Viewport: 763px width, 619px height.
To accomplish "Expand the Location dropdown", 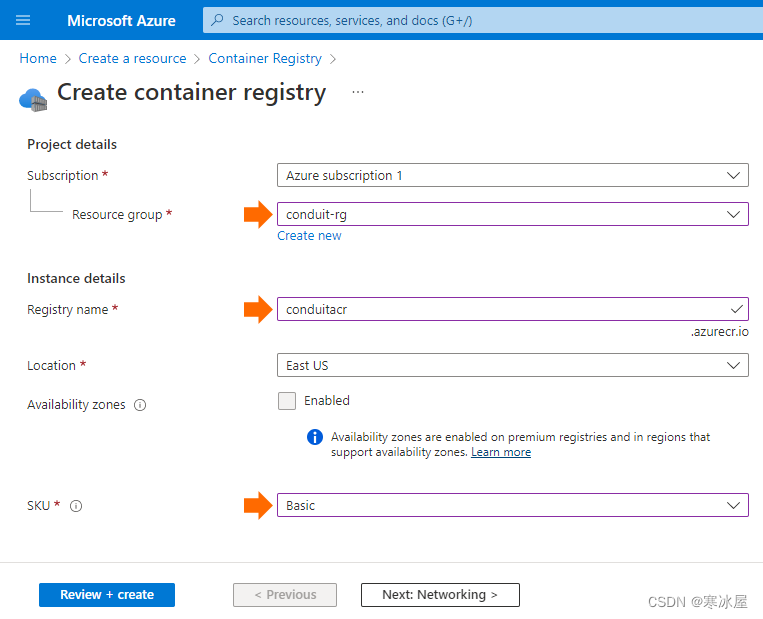I will point(512,365).
